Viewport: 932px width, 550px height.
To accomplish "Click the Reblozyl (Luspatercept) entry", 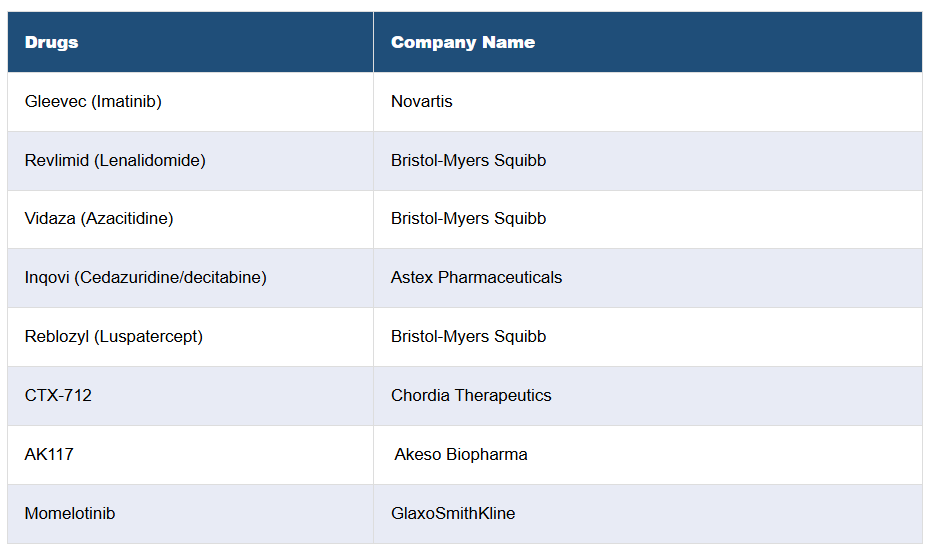I will pos(114,336).
